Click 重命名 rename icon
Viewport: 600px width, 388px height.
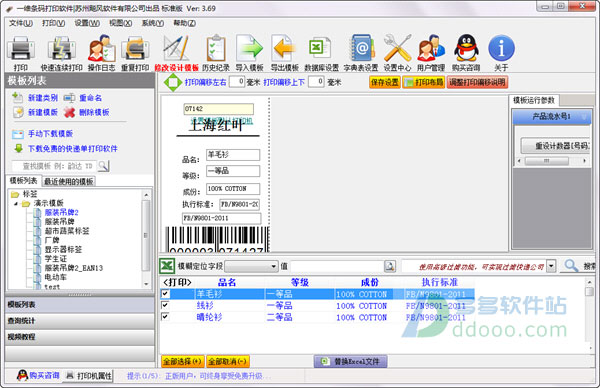[69, 98]
